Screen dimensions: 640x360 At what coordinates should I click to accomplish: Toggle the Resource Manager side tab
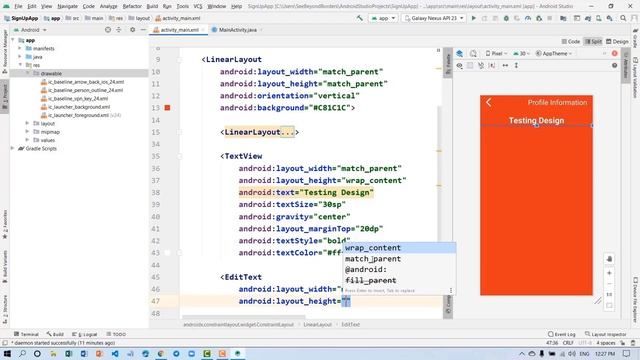[x=5, y=51]
